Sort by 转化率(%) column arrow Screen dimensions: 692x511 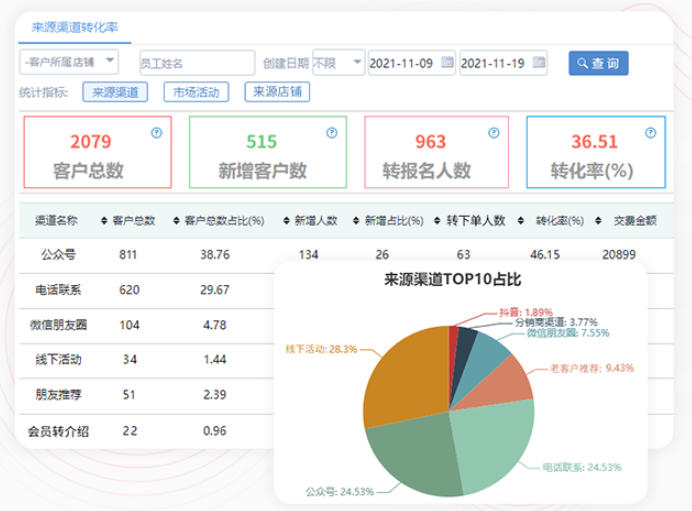pos(521,220)
